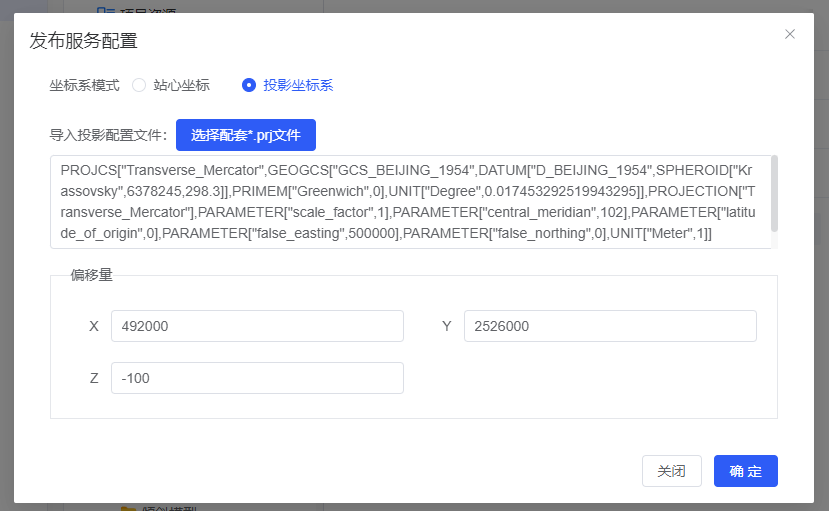This screenshot has height=511, width=829.
Task: Focus the Z offset input field
Action: point(257,378)
